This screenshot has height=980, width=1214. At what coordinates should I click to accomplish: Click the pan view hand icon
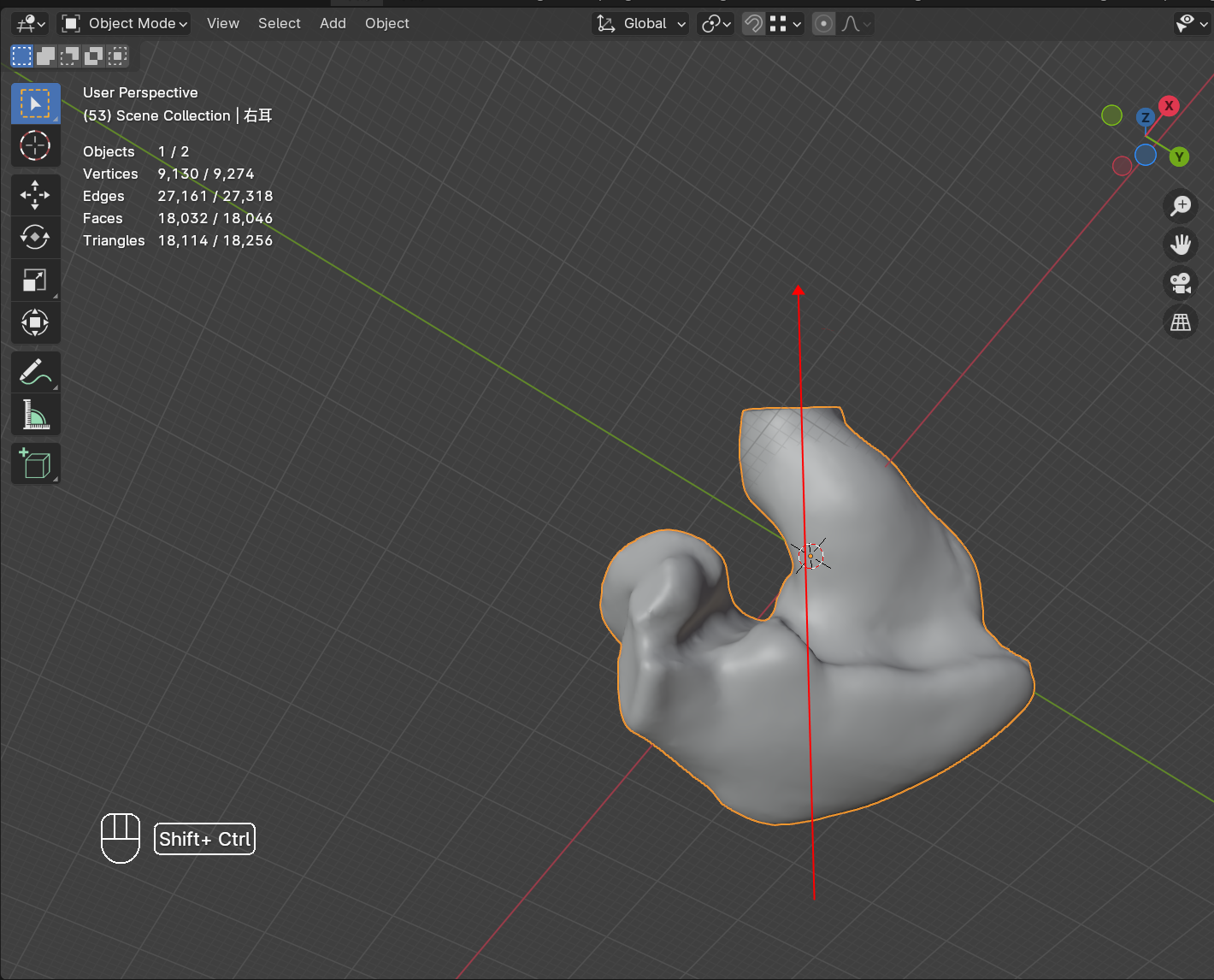point(1181,245)
